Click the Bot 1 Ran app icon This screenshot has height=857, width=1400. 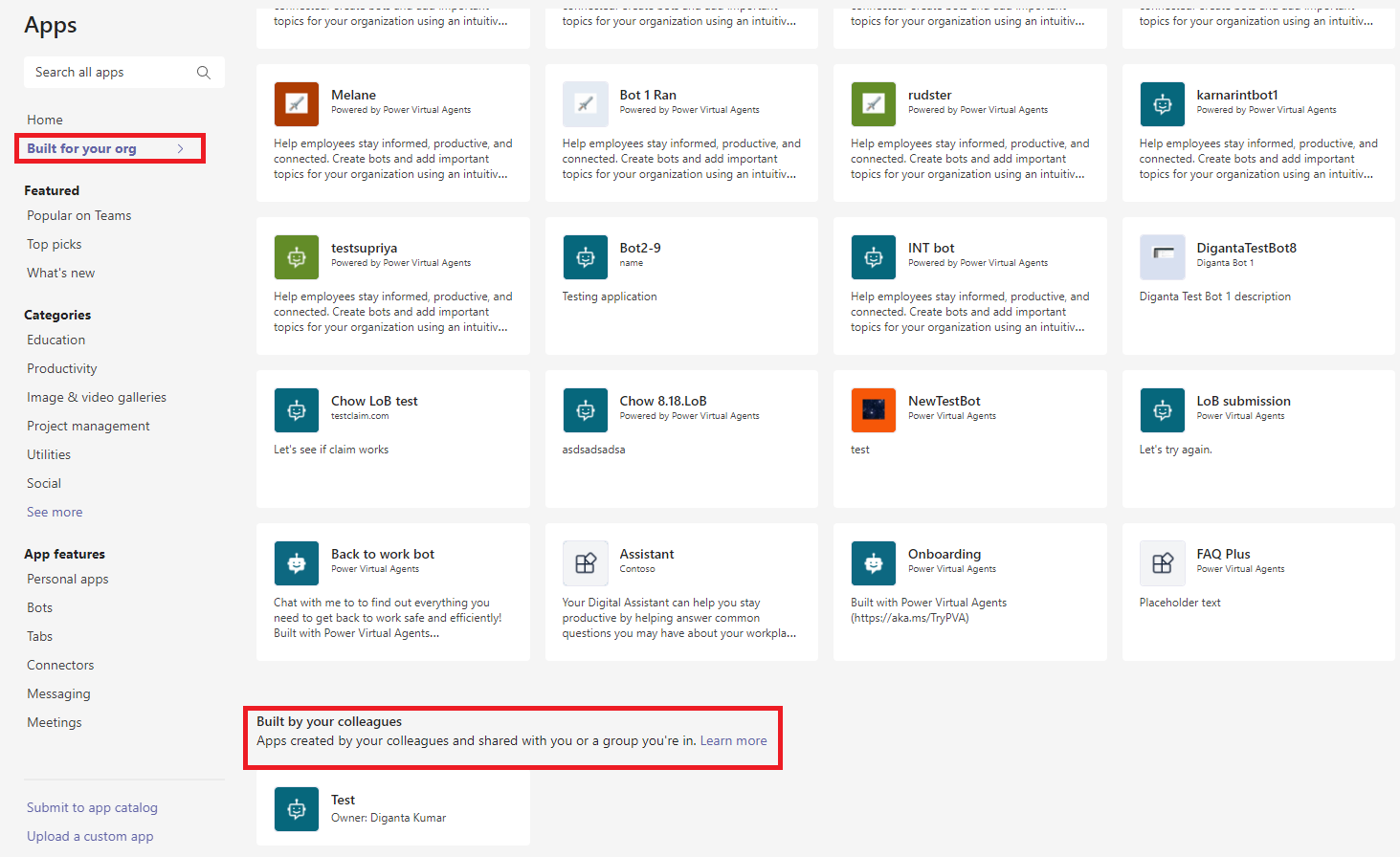(x=585, y=104)
